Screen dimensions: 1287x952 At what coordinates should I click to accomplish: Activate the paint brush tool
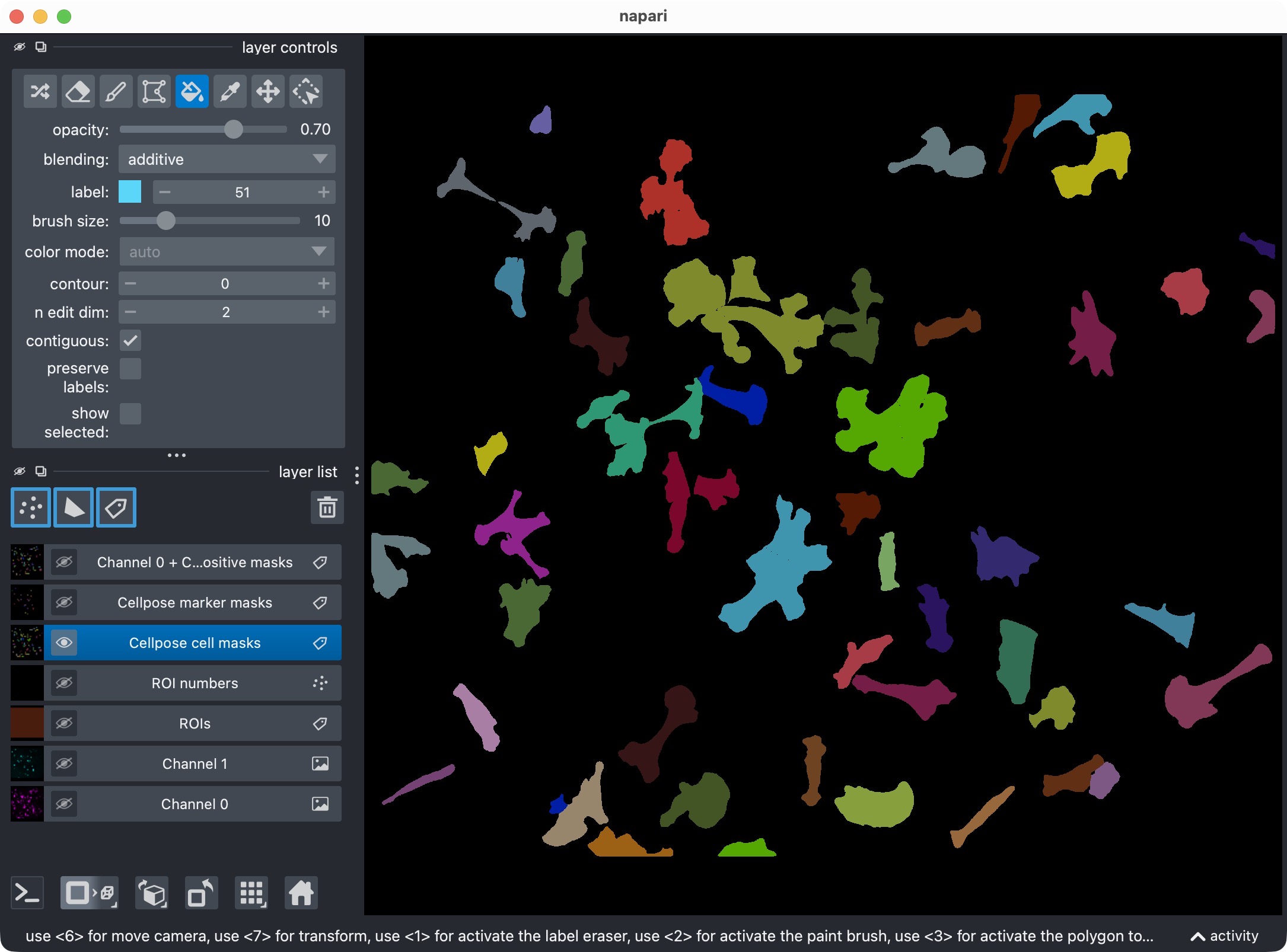pyautogui.click(x=116, y=92)
